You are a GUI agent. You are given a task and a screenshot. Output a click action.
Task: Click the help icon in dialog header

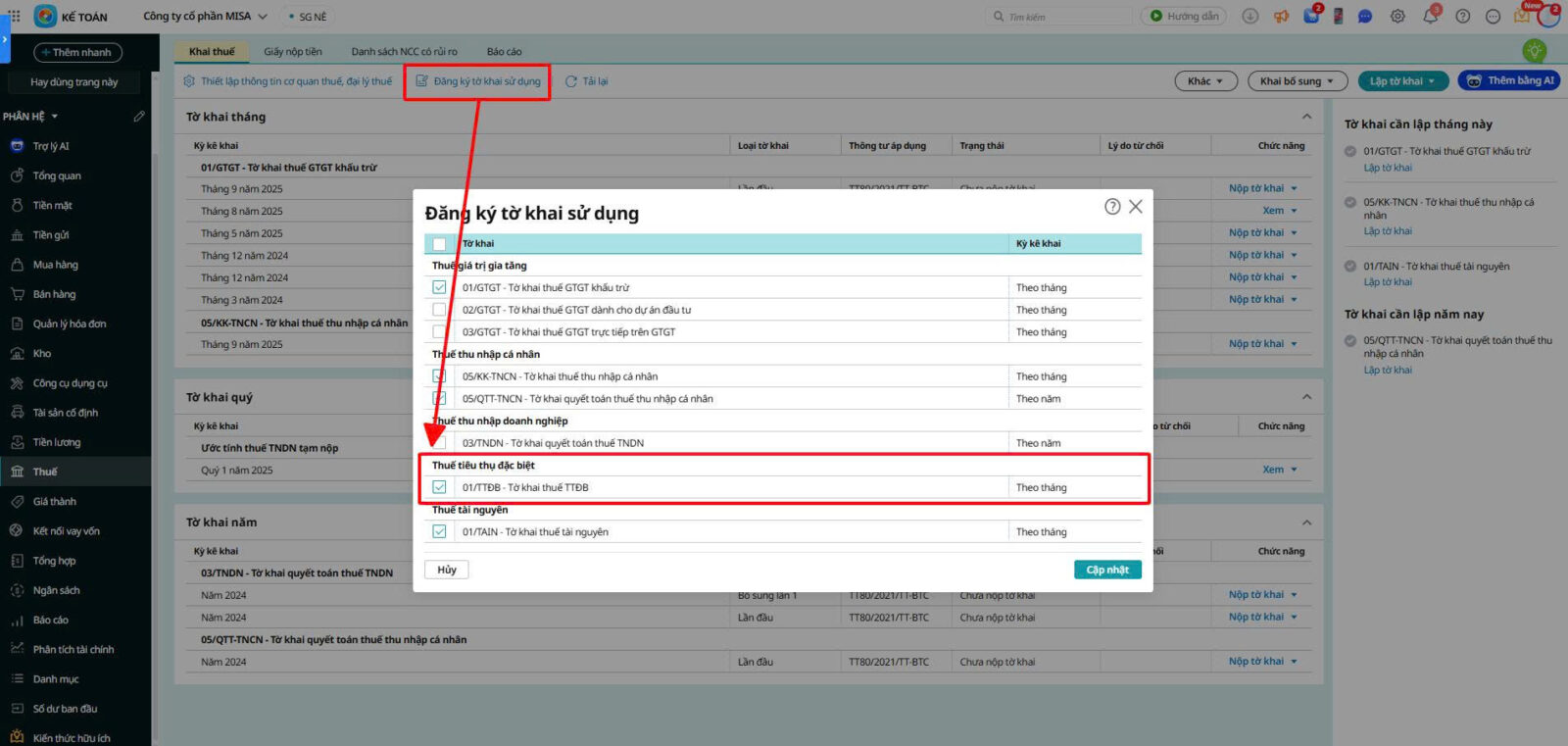click(x=1112, y=207)
